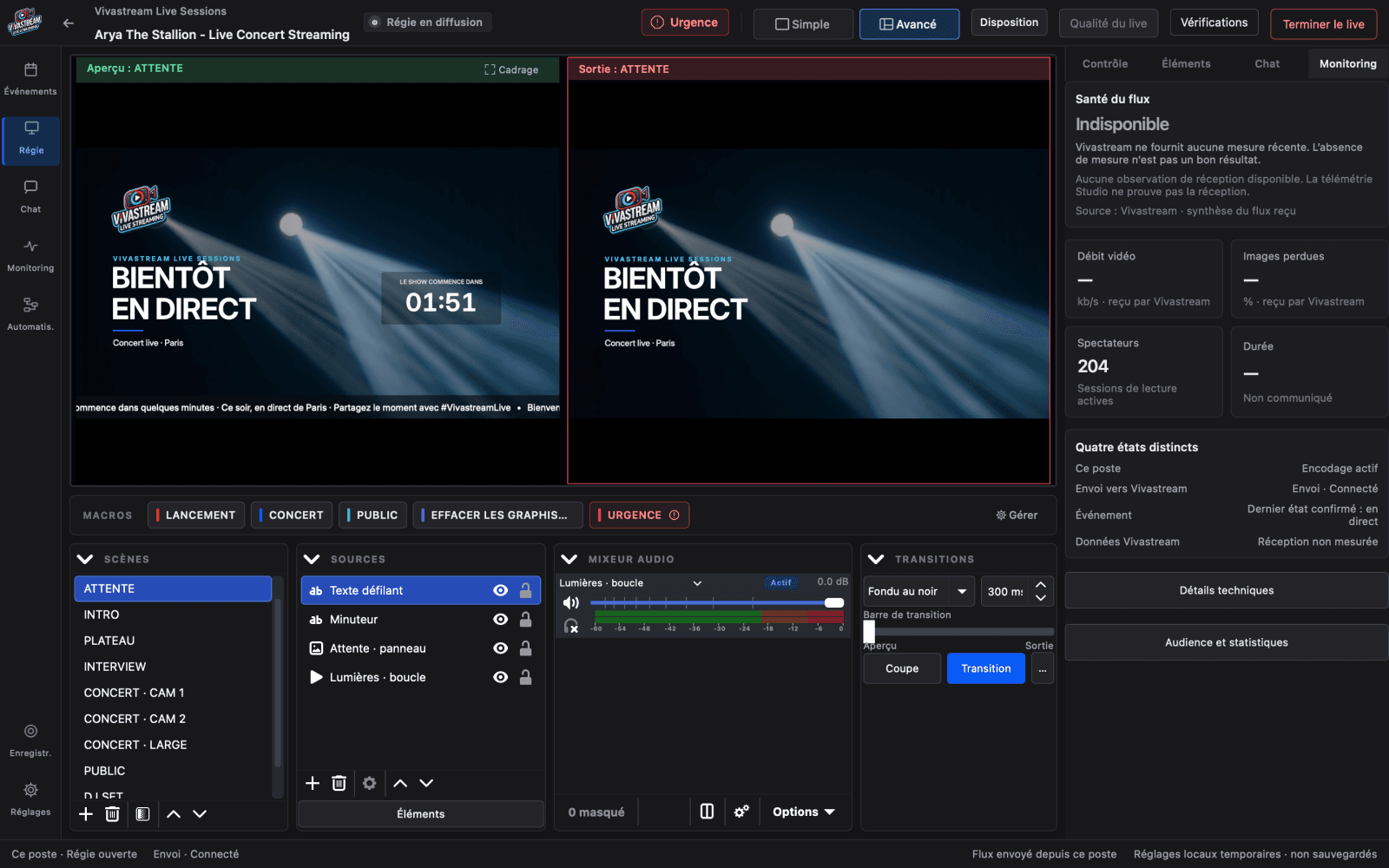Switch to the Éléments tab
The width and height of the screenshot is (1389, 868).
[1186, 64]
